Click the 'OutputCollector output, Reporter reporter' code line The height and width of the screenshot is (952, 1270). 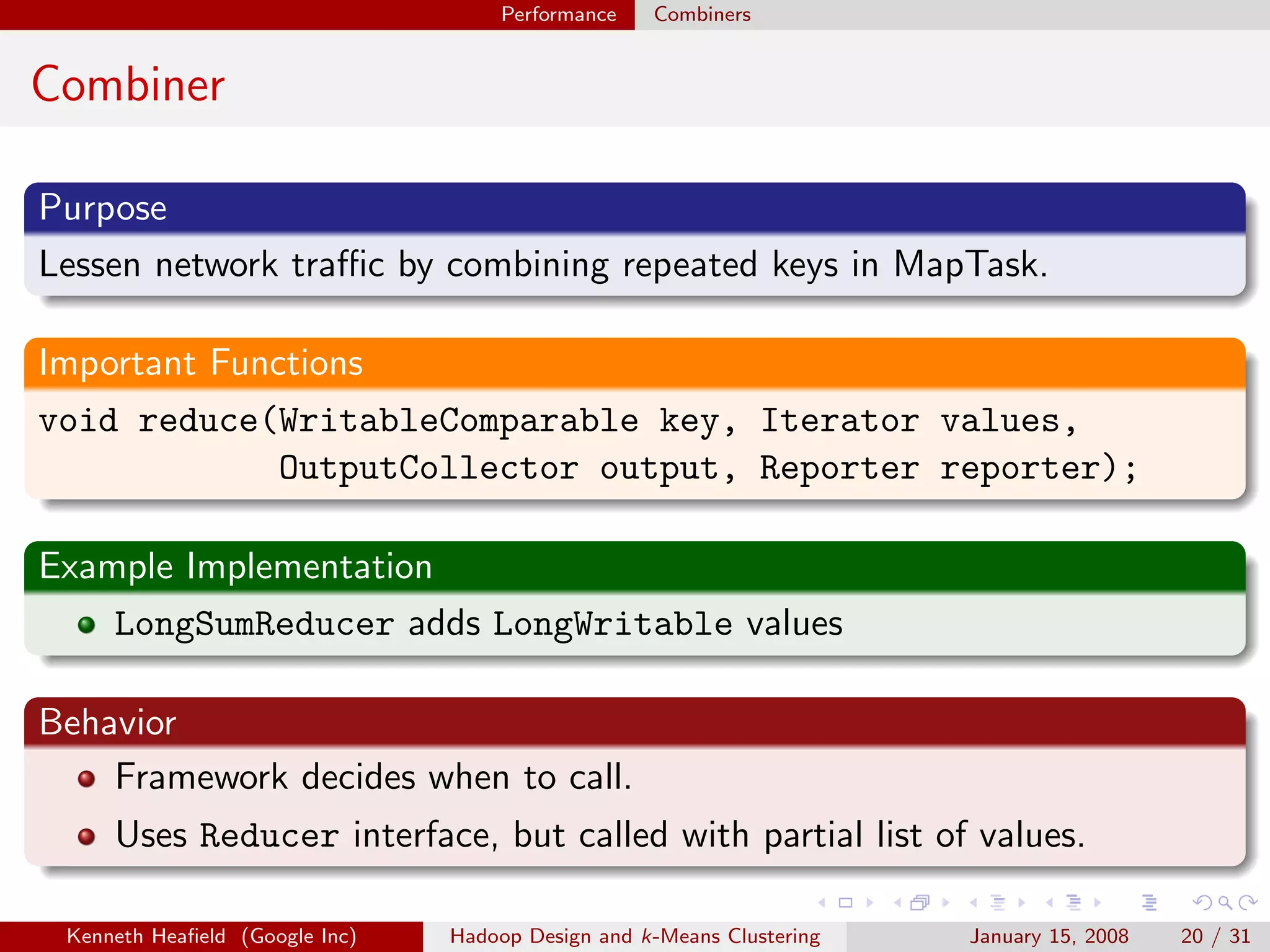[708, 469]
